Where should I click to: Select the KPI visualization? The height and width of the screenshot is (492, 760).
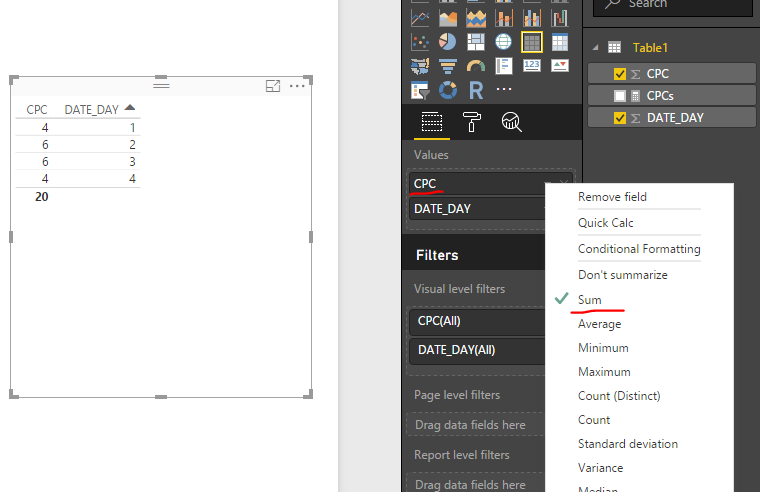click(560, 65)
